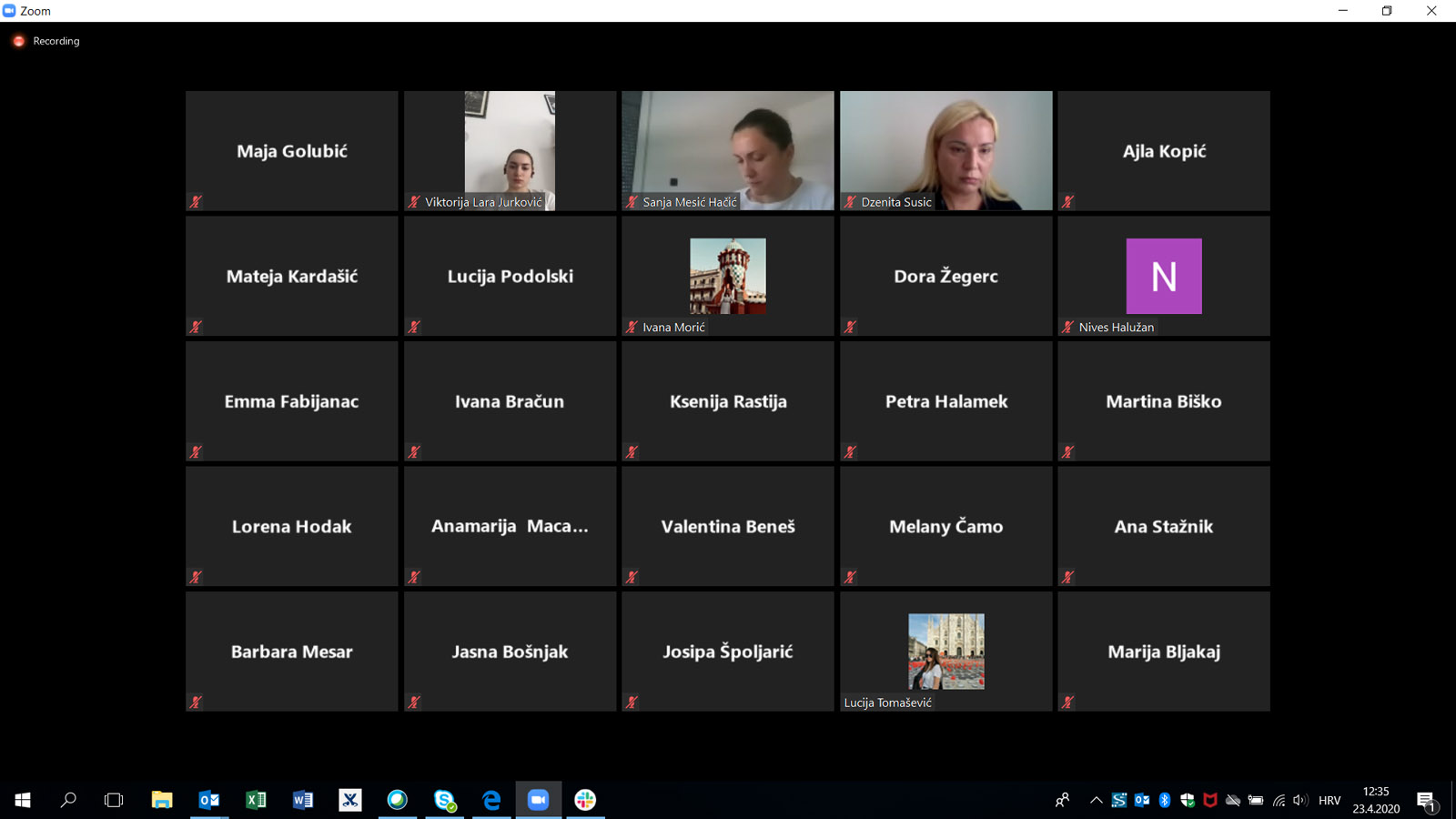Click muted mic icon on Mateja Kardašić tile
This screenshot has height=819, width=1456.
pyautogui.click(x=196, y=327)
